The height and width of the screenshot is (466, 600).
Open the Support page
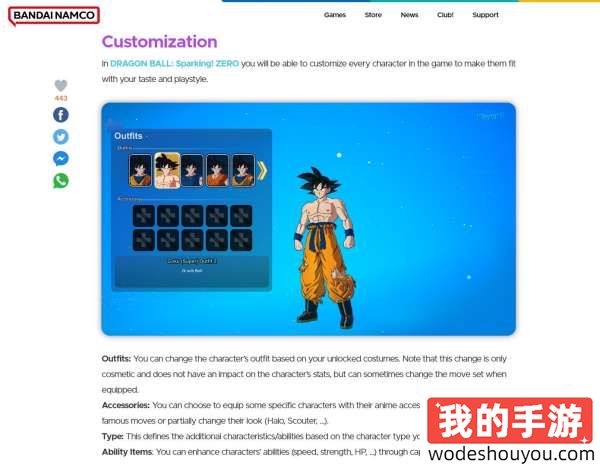(x=485, y=15)
